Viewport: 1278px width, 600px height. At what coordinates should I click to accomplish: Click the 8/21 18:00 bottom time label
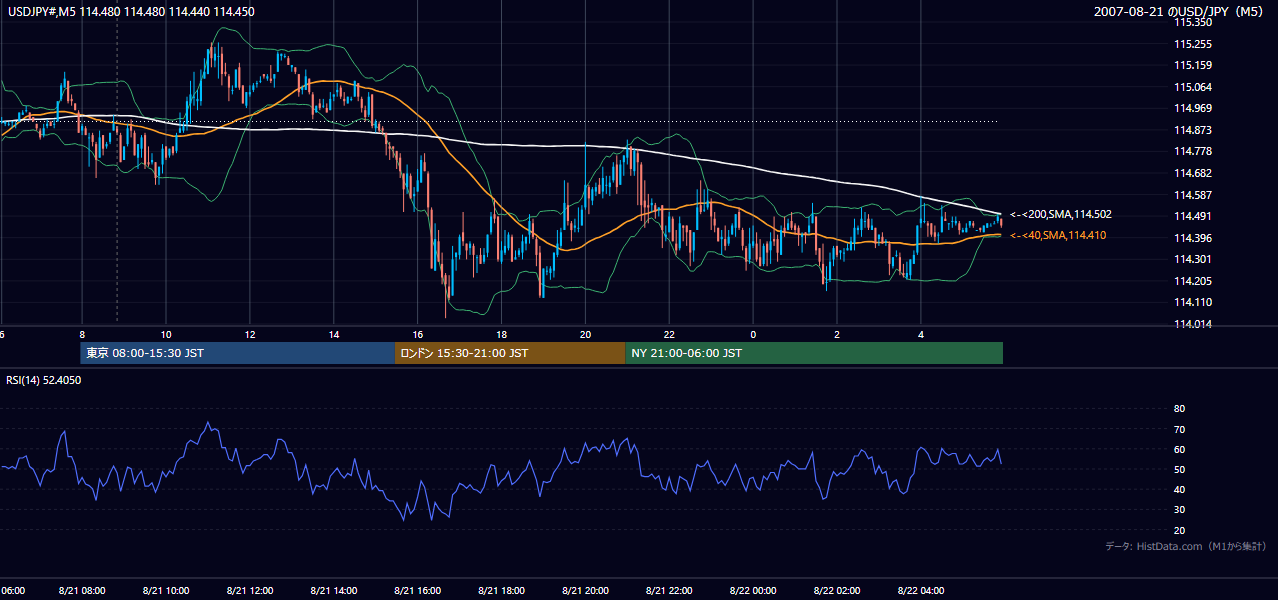pos(502,590)
